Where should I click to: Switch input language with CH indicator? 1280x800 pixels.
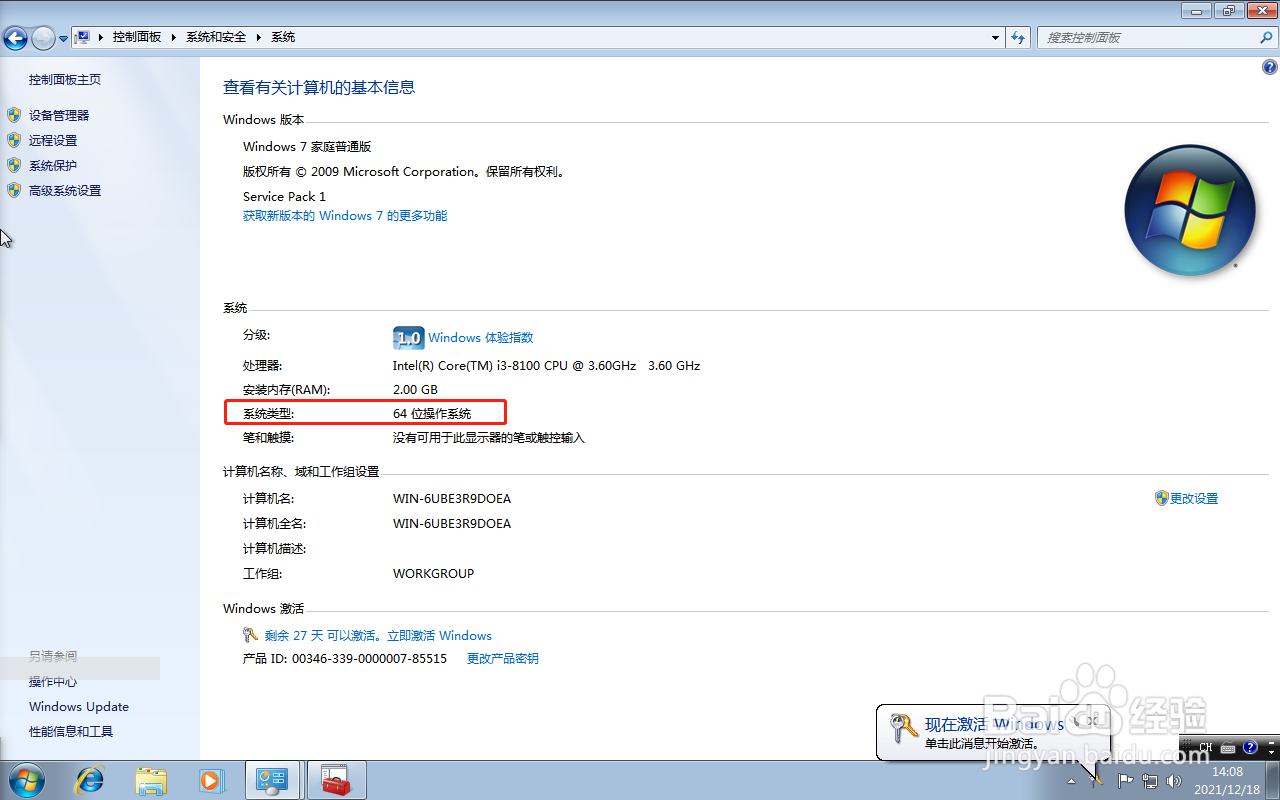[1206, 747]
